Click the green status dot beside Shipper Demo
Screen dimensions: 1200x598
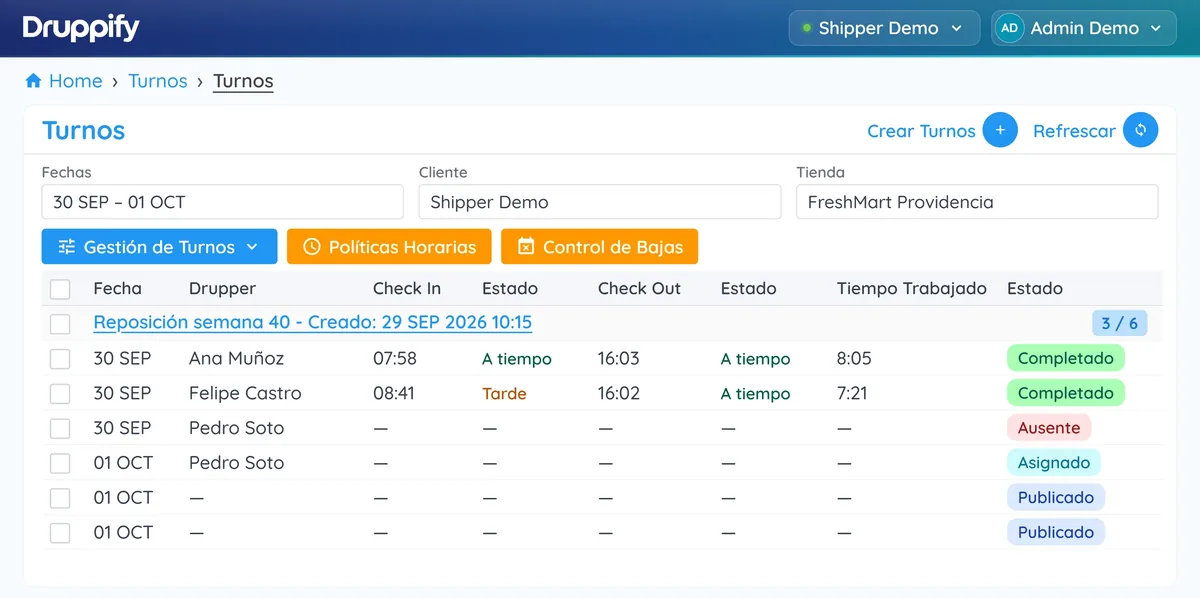(806, 28)
